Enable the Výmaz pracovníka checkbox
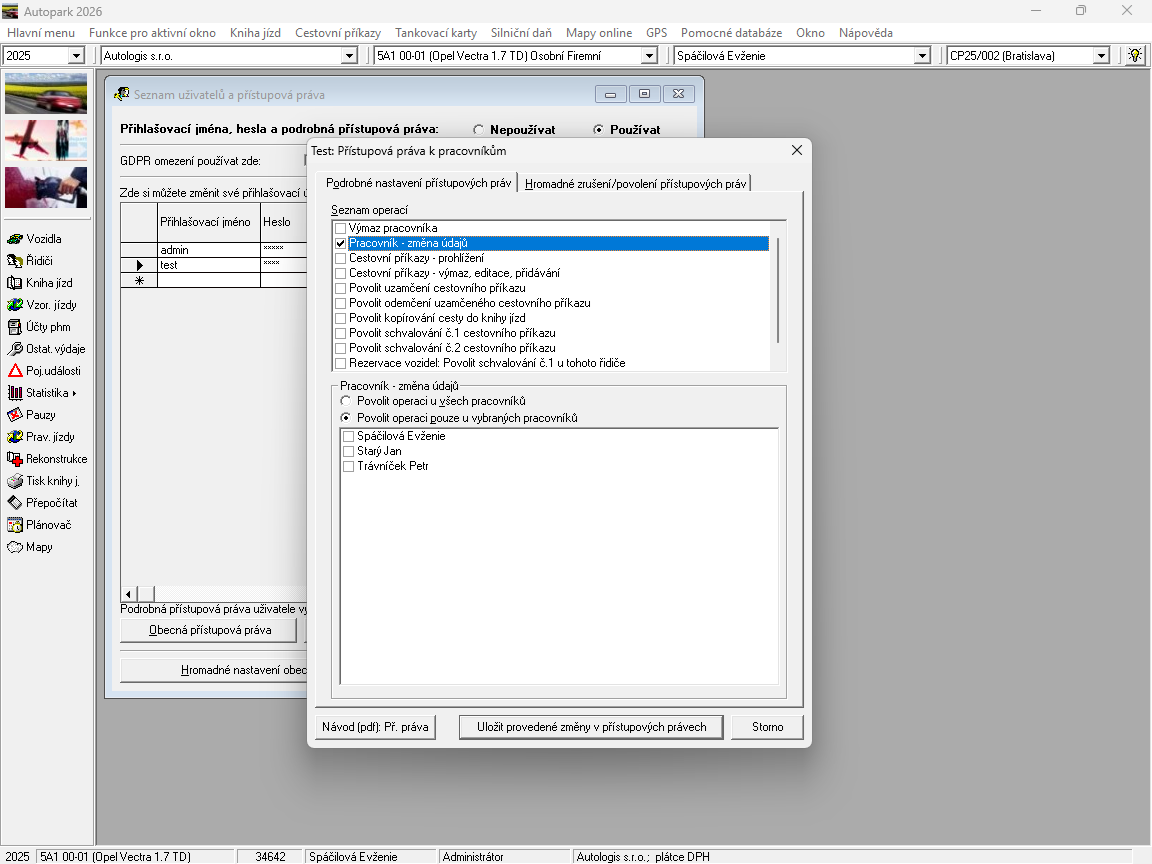This screenshot has height=864, width=1152. pos(341,229)
